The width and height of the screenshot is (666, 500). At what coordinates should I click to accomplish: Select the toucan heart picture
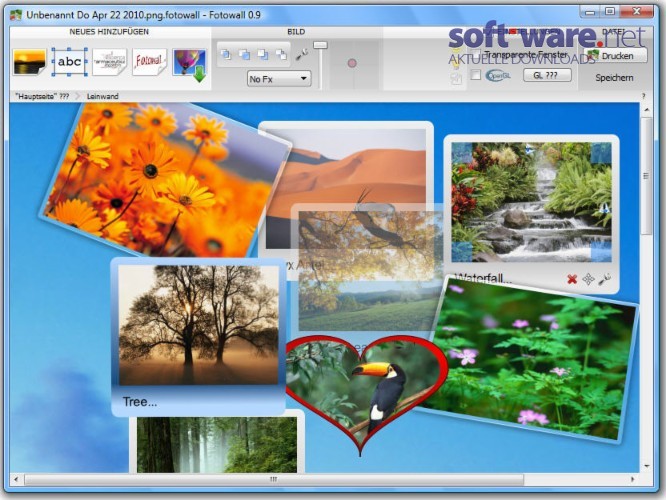366,391
